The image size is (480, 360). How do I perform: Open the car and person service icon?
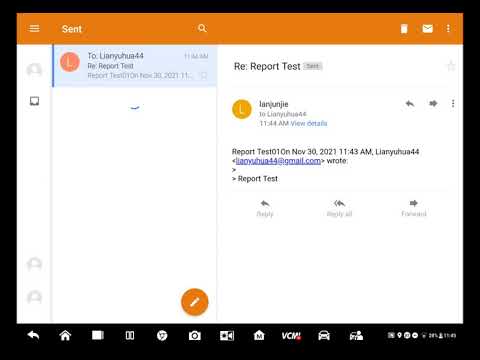click(356, 335)
